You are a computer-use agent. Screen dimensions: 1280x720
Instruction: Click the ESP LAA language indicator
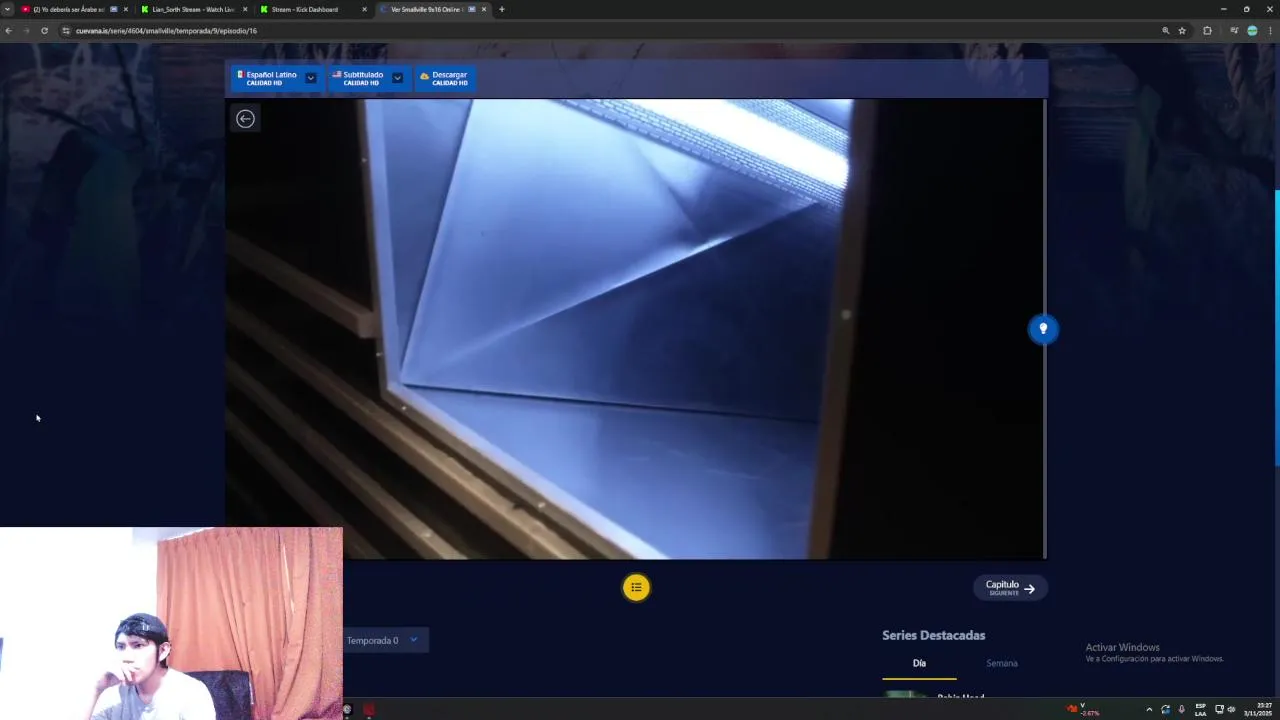(x=1200, y=709)
